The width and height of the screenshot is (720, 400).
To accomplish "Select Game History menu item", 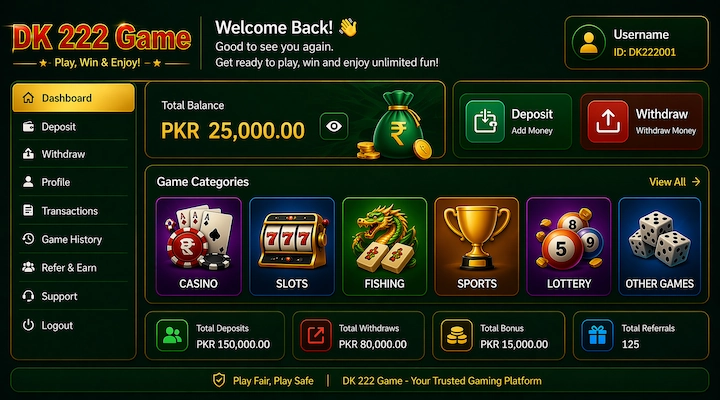I will 73,239.
